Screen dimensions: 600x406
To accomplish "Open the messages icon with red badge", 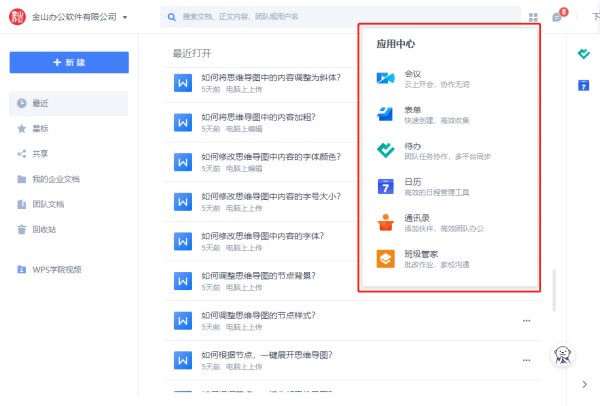I will [558, 17].
